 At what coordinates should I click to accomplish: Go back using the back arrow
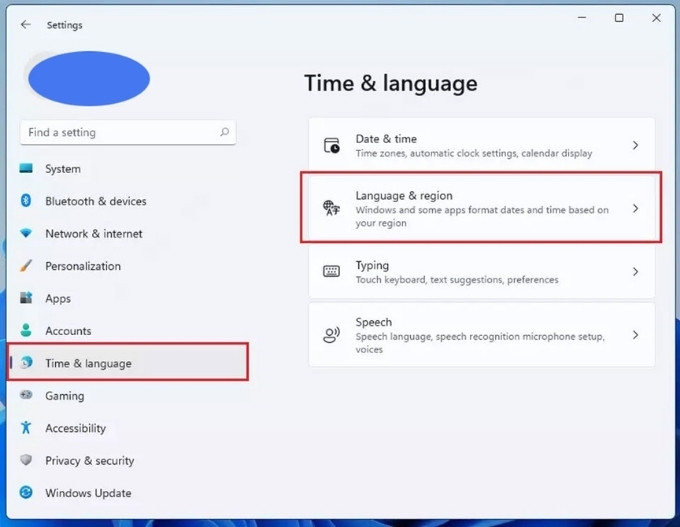pos(26,25)
